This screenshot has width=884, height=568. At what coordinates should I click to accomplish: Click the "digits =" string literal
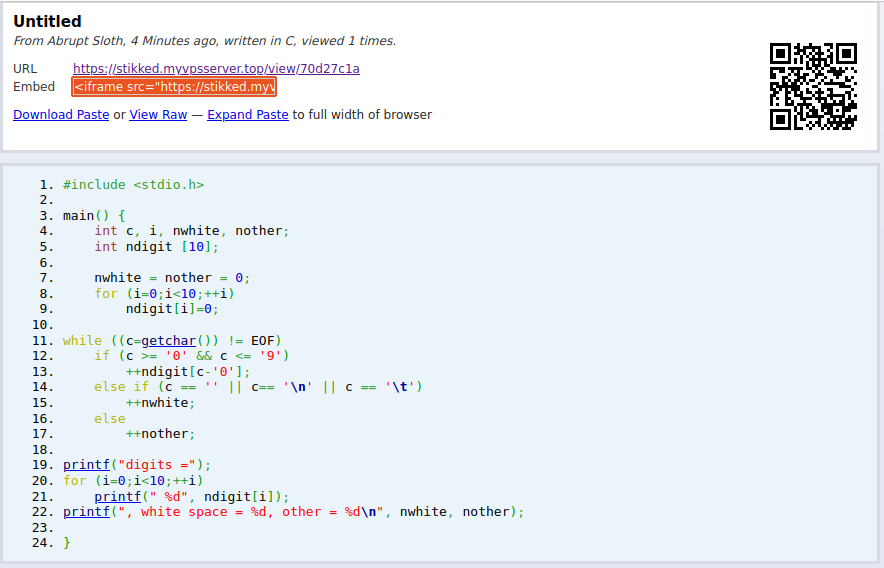click(x=156, y=465)
